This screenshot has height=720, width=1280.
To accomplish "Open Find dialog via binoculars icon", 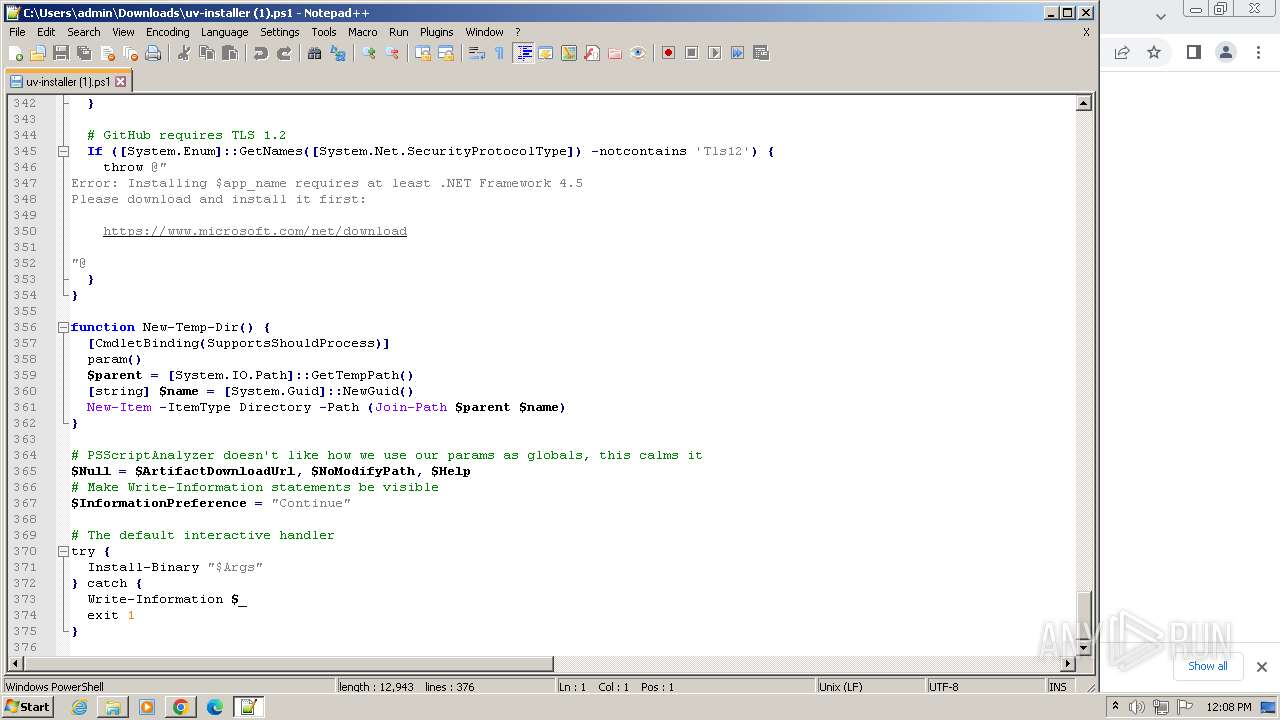I will (x=315, y=53).
